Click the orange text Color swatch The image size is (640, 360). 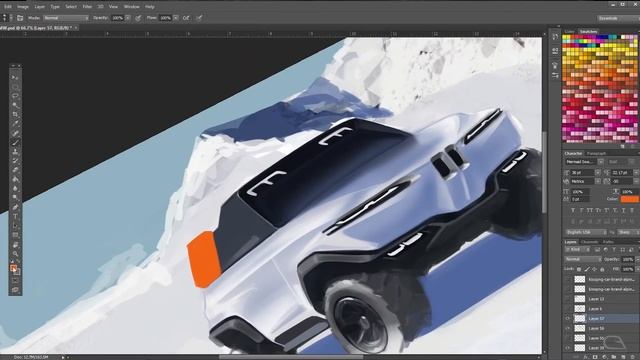click(x=629, y=199)
